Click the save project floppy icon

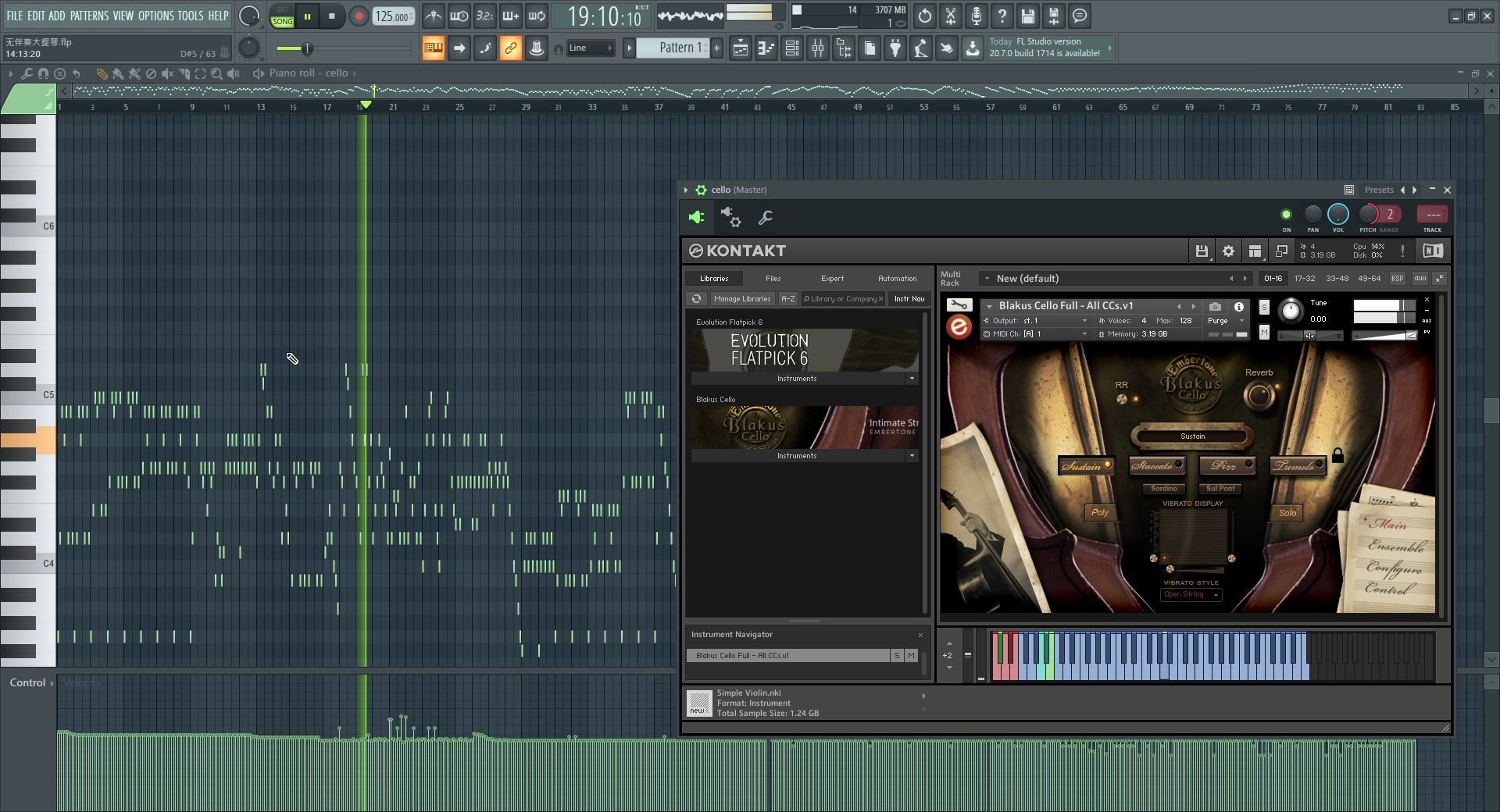1028,16
